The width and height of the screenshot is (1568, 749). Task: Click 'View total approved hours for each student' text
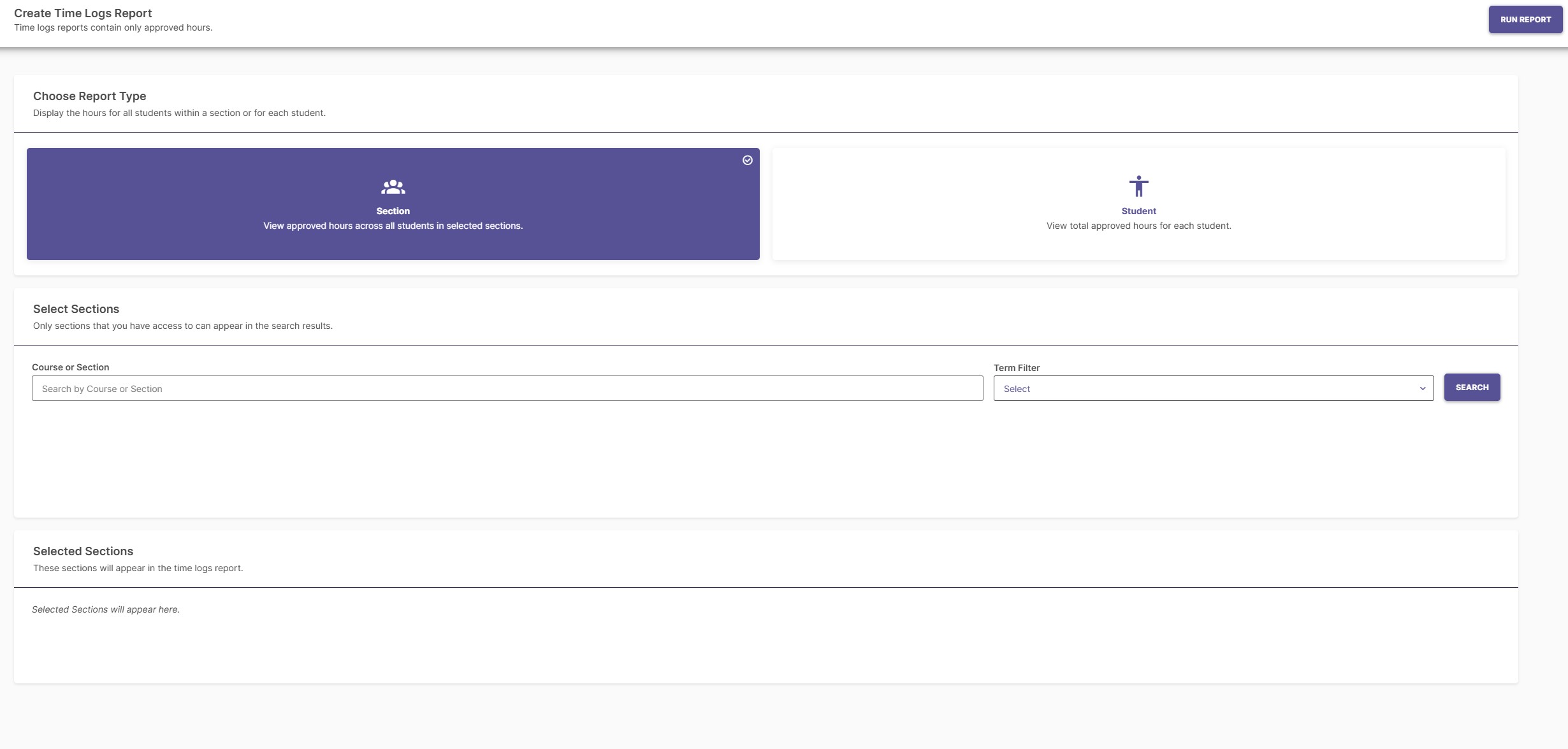pos(1138,226)
